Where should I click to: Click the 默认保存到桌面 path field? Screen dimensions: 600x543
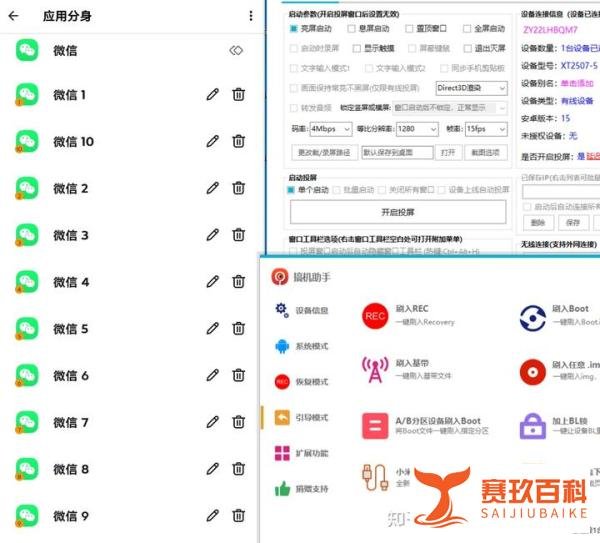[397, 152]
